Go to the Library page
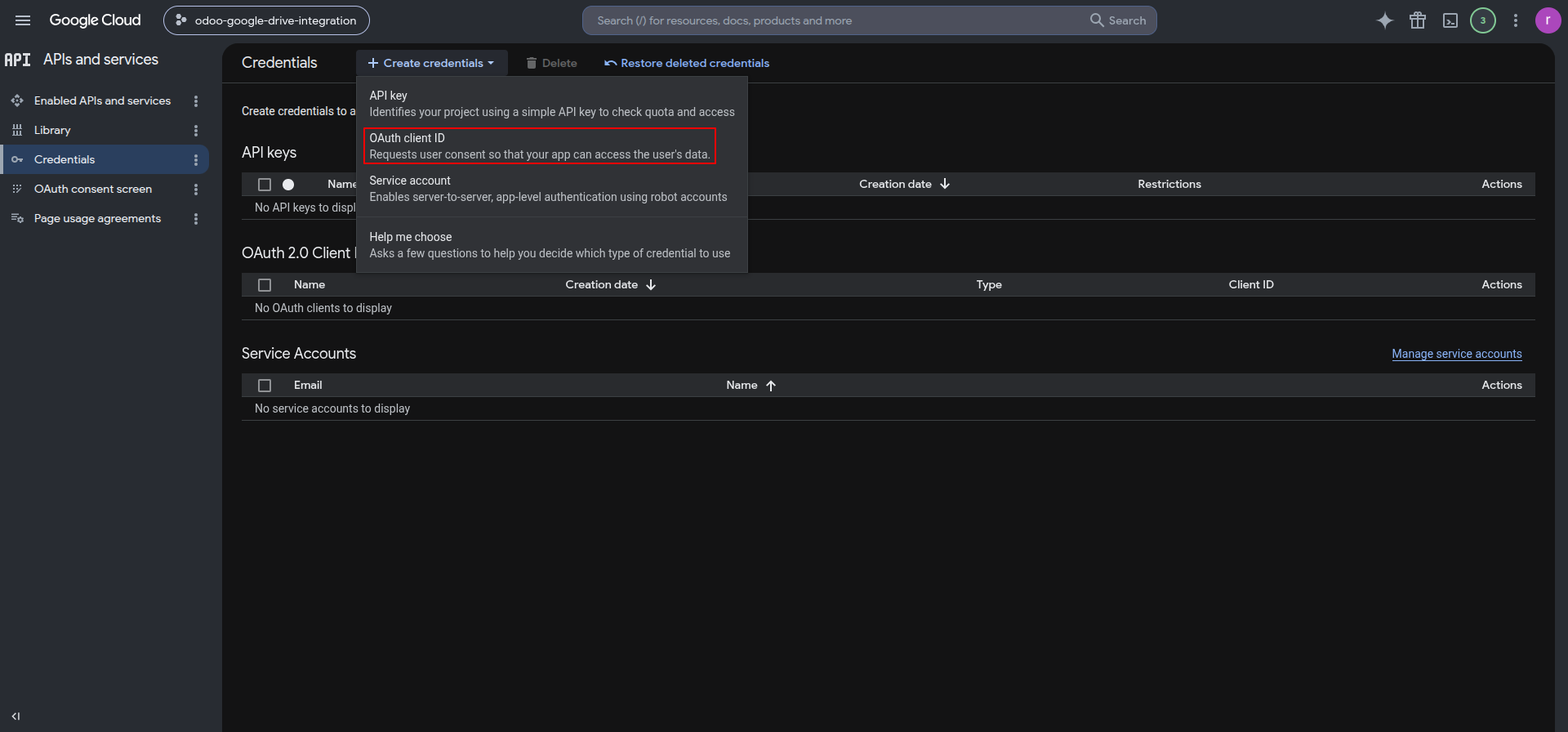The image size is (1568, 732). 52,131
